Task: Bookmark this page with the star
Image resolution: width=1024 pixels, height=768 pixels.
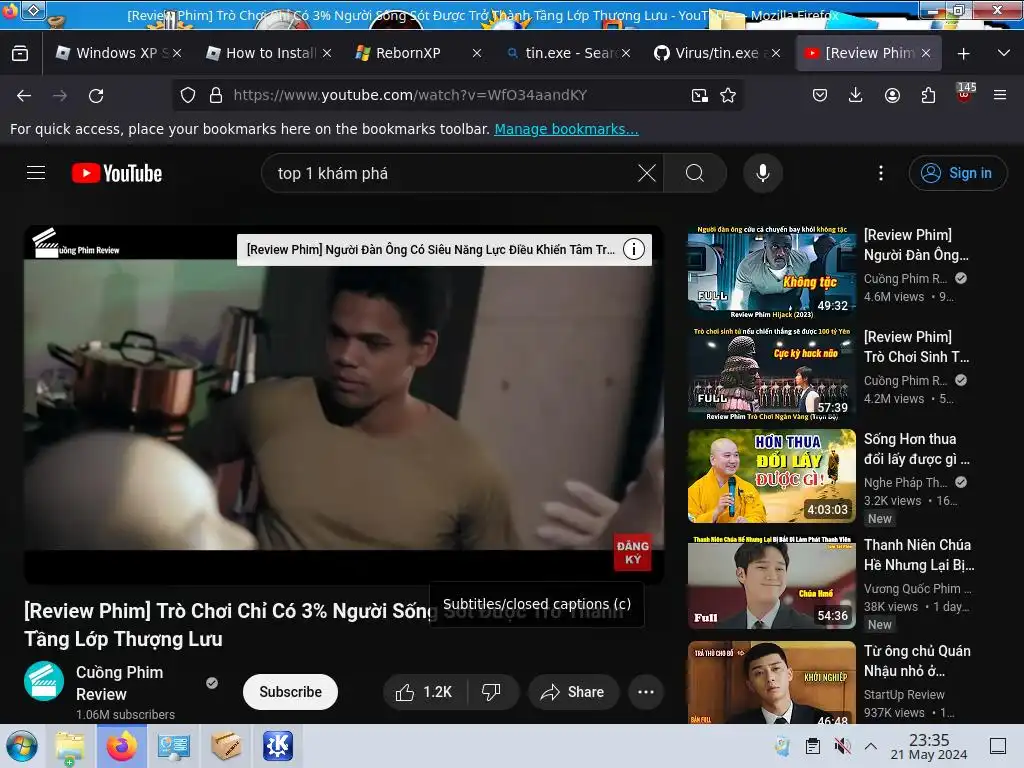Action: [728, 95]
